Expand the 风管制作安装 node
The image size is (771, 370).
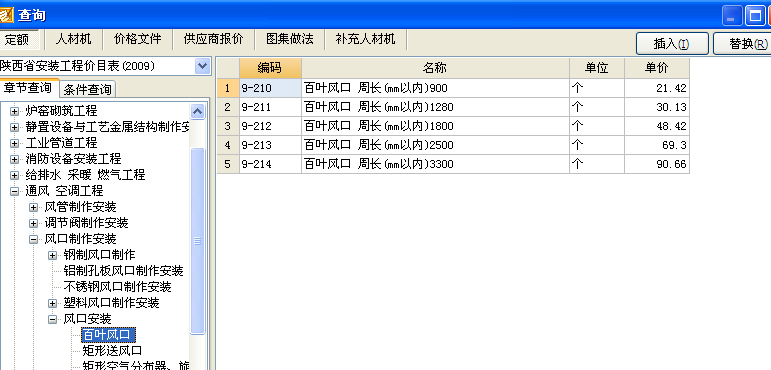coord(33,207)
